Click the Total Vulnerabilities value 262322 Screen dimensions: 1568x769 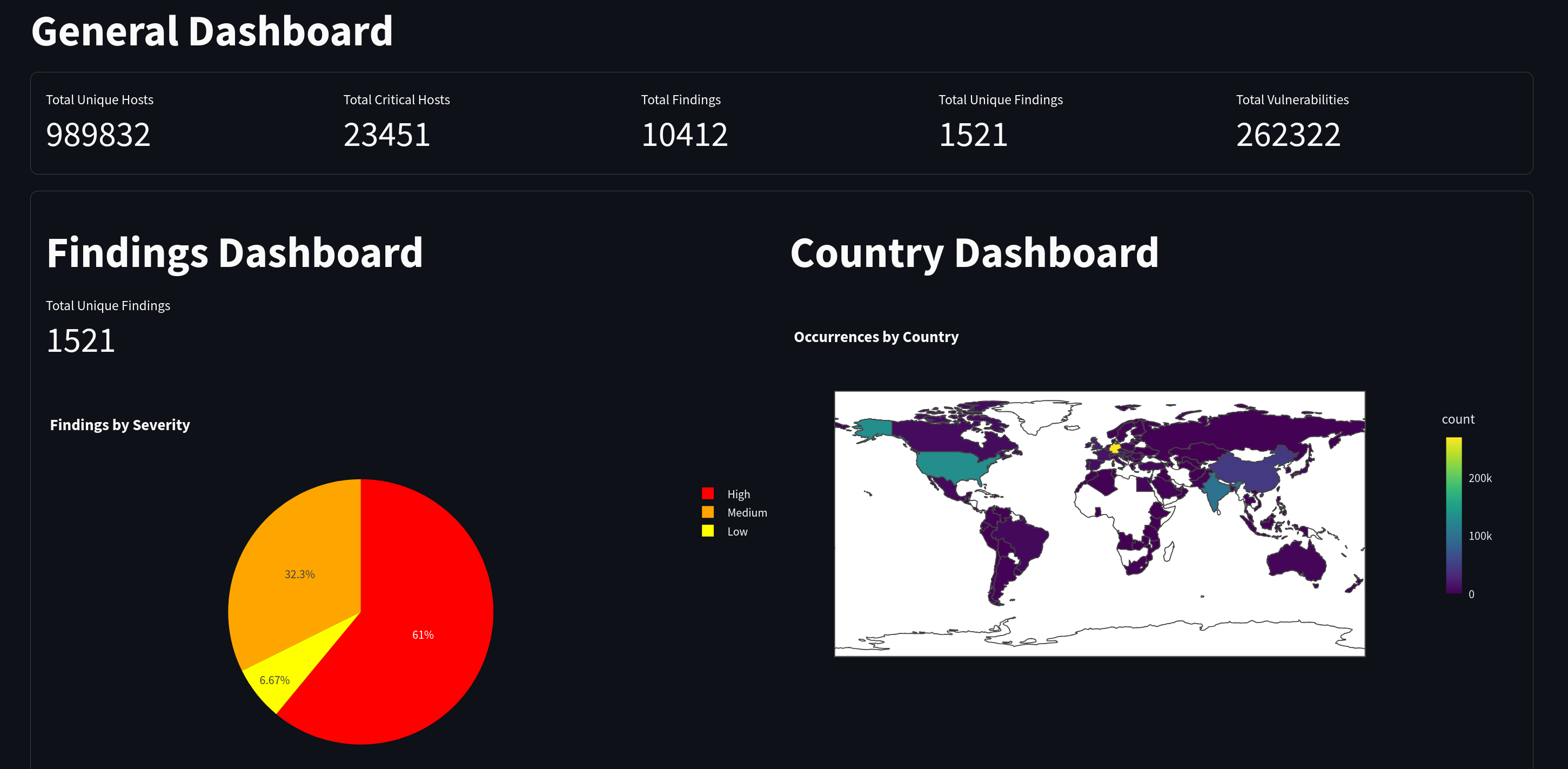1288,135
